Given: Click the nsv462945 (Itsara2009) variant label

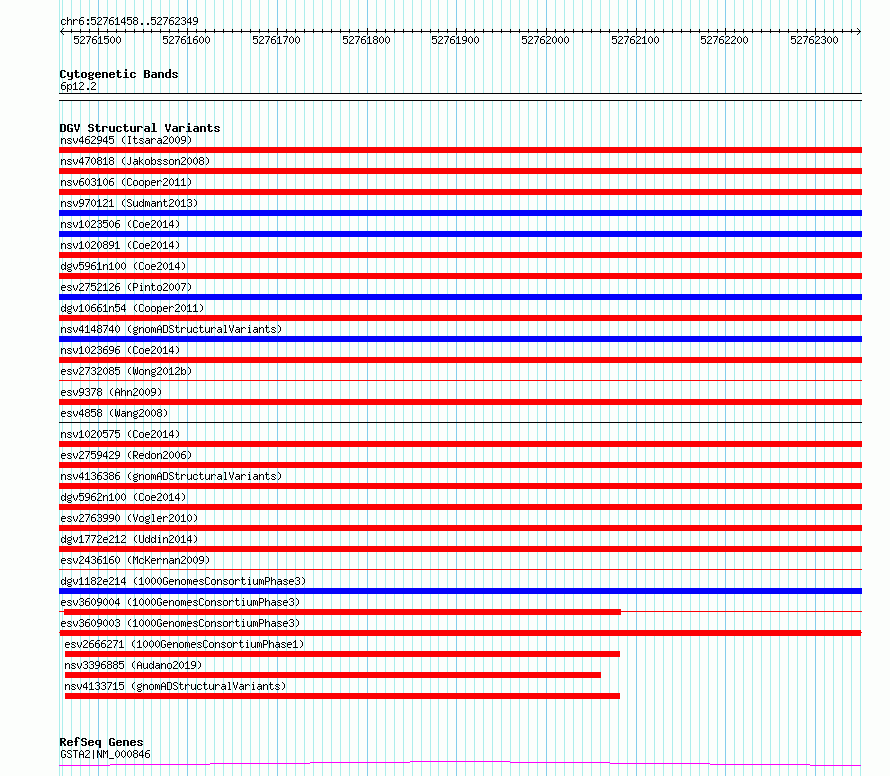Looking at the screenshot, I should pyautogui.click(x=126, y=140).
